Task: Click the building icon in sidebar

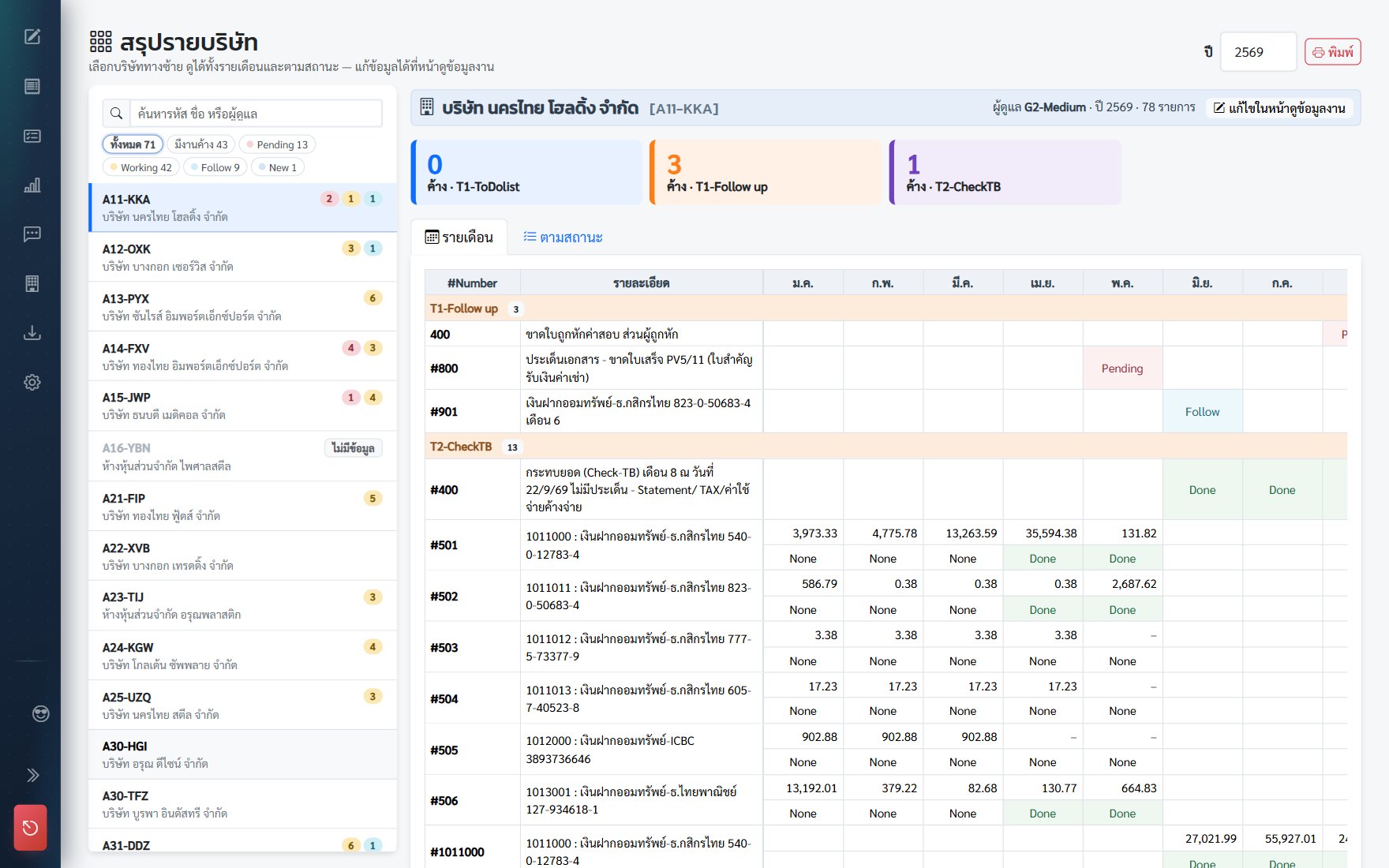Action: [x=32, y=284]
